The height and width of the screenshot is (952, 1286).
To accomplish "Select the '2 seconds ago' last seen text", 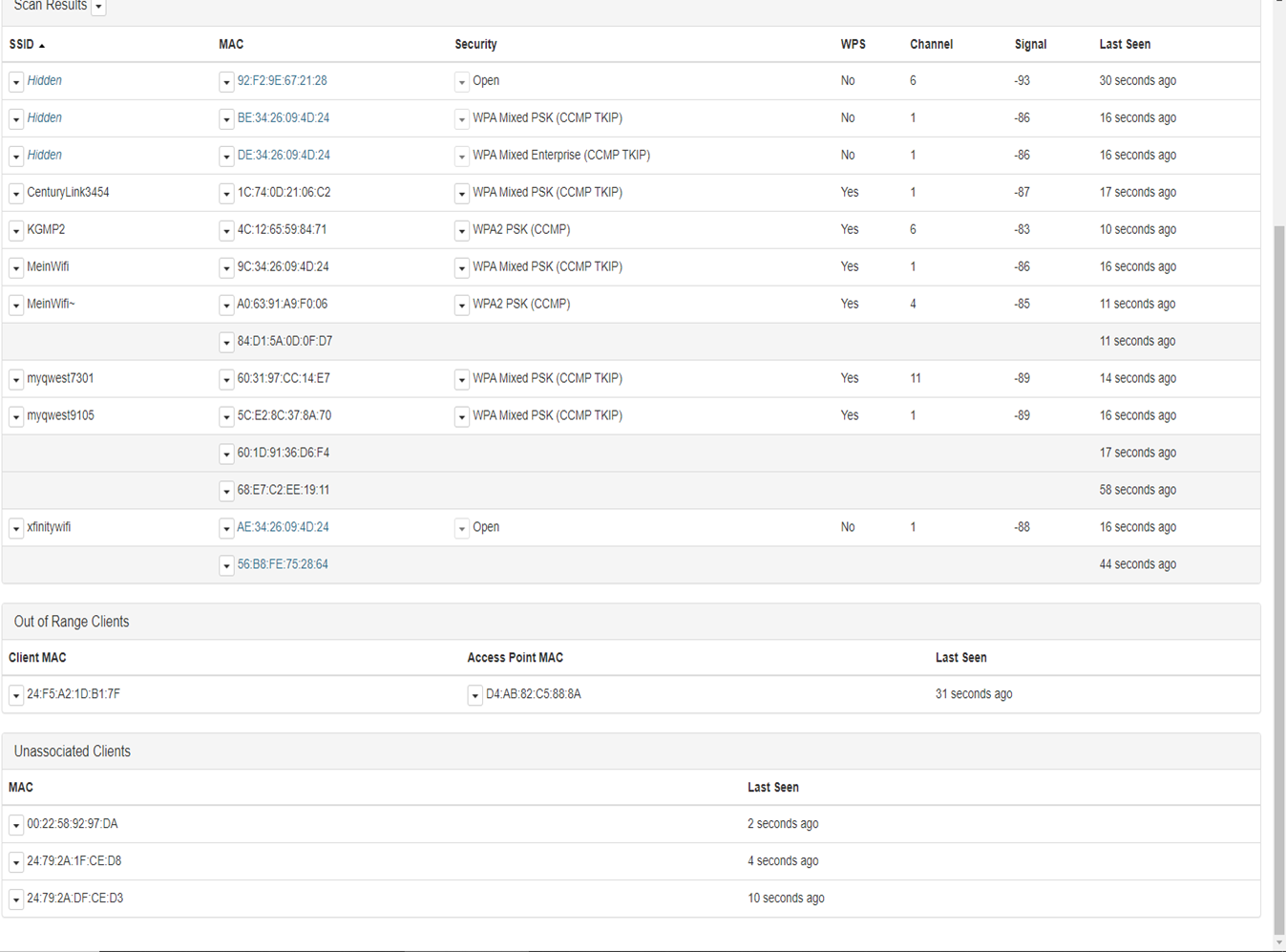I will (x=783, y=824).
